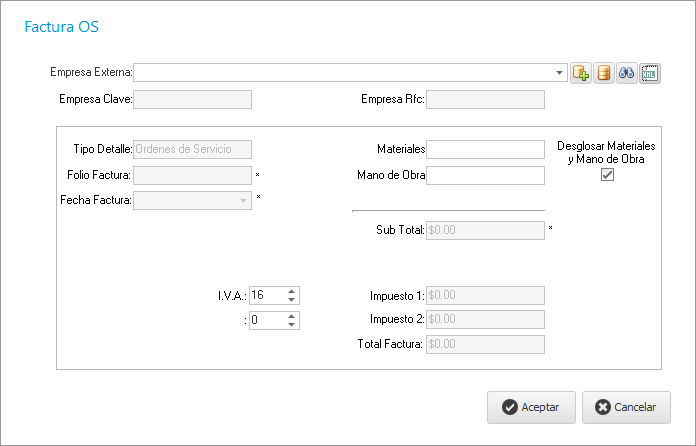Click the I.V.A. number field
696x446 pixels.
click(x=266, y=295)
